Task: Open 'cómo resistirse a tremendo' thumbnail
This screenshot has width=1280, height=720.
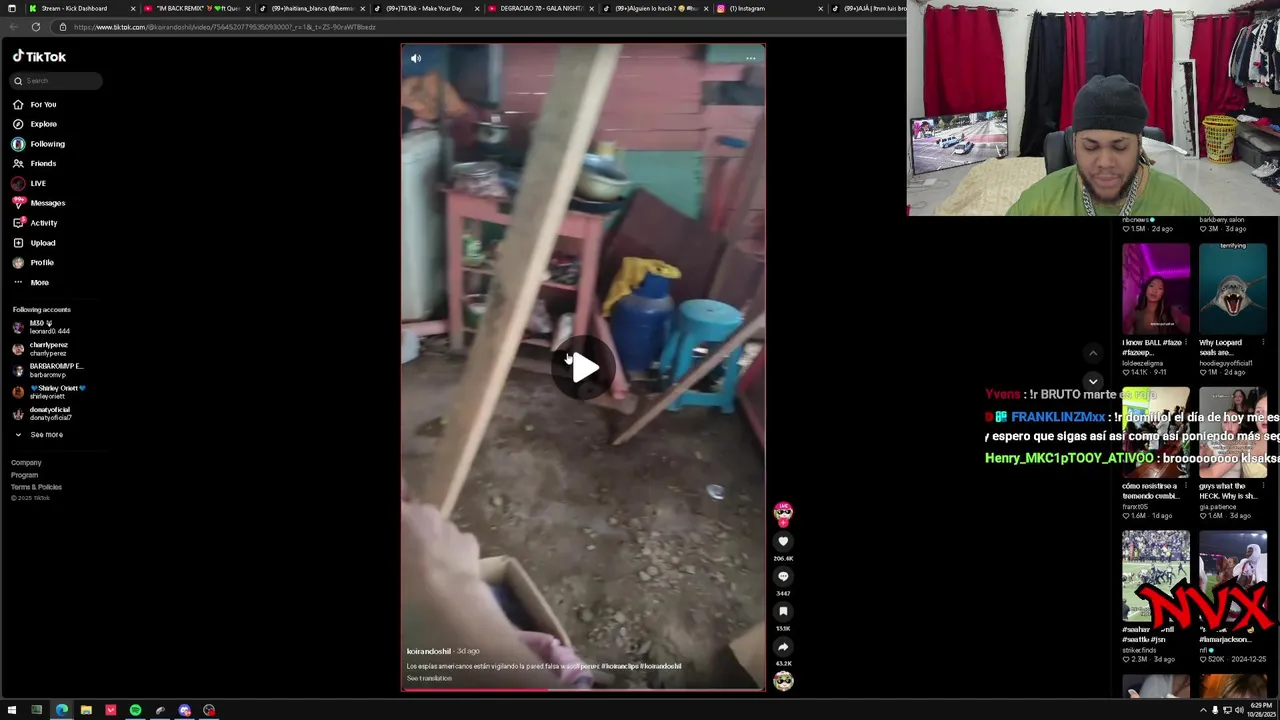Action: pos(1156,432)
